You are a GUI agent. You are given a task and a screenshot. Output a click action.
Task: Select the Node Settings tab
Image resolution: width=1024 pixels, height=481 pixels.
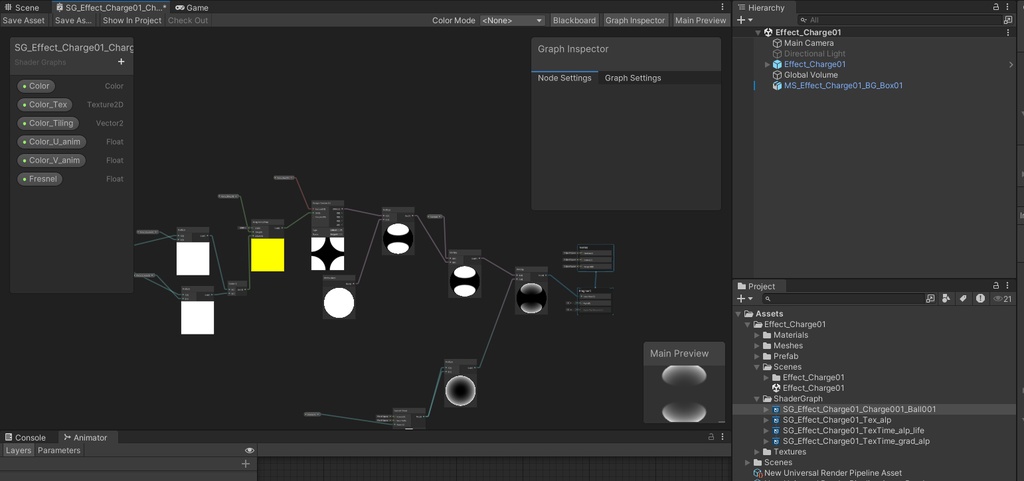(564, 78)
